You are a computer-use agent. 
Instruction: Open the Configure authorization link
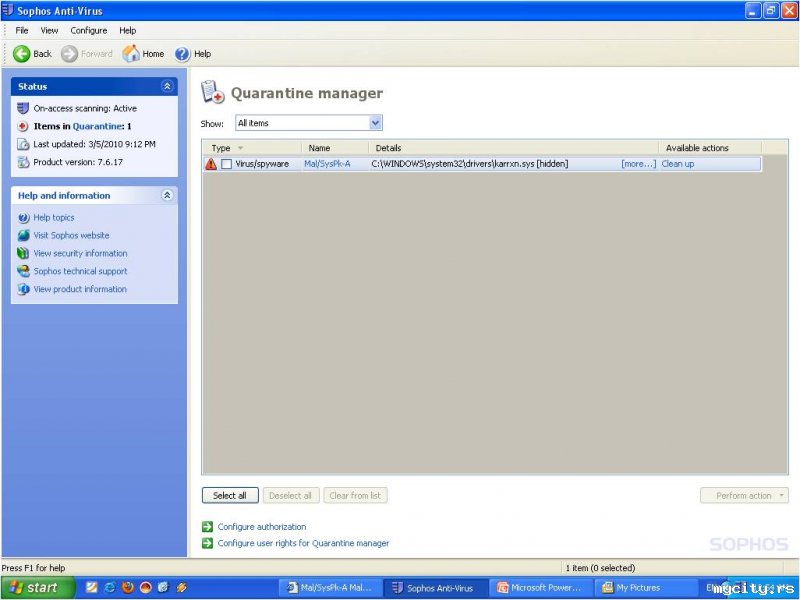pos(262,527)
